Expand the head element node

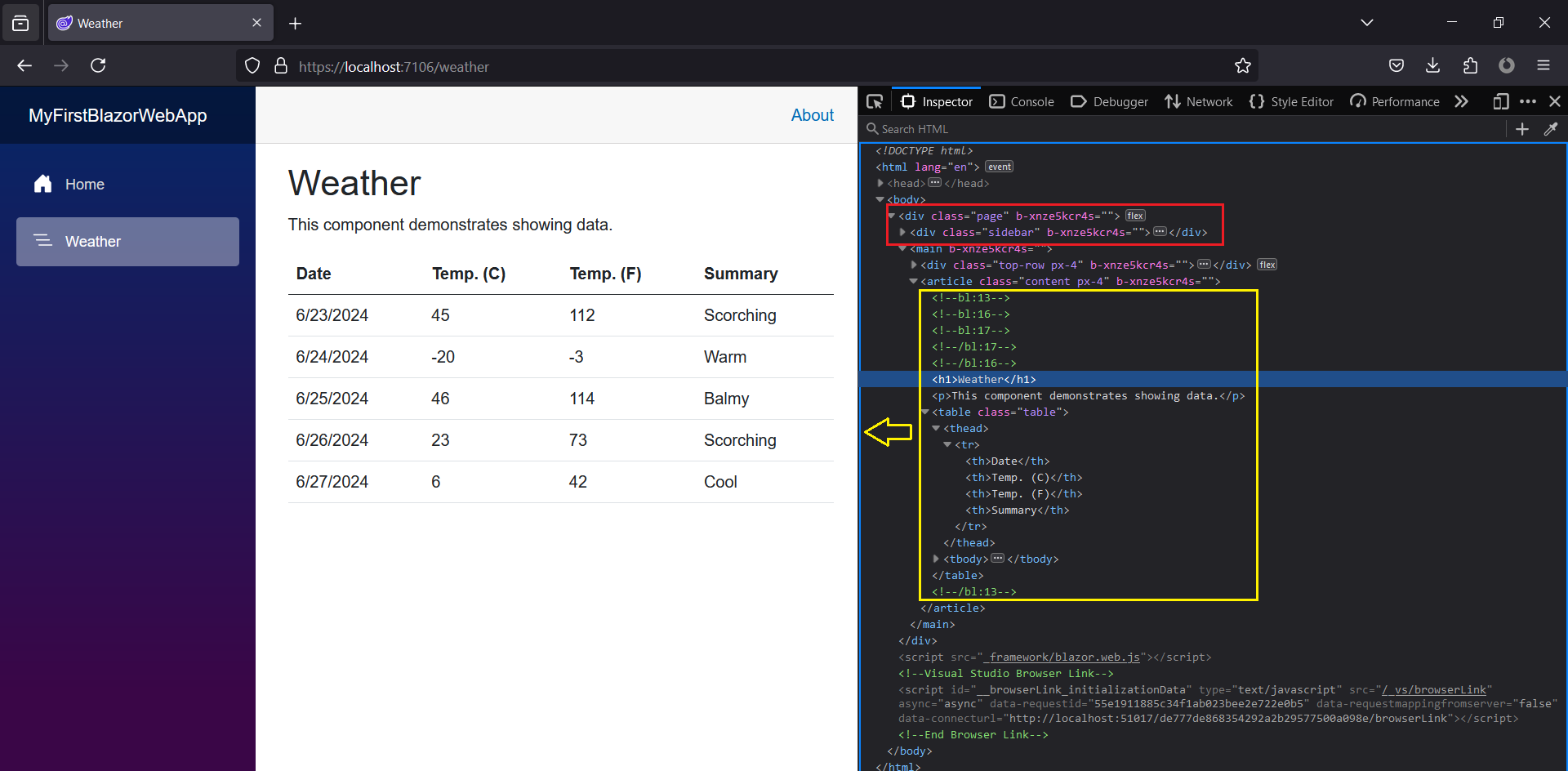tap(881, 183)
